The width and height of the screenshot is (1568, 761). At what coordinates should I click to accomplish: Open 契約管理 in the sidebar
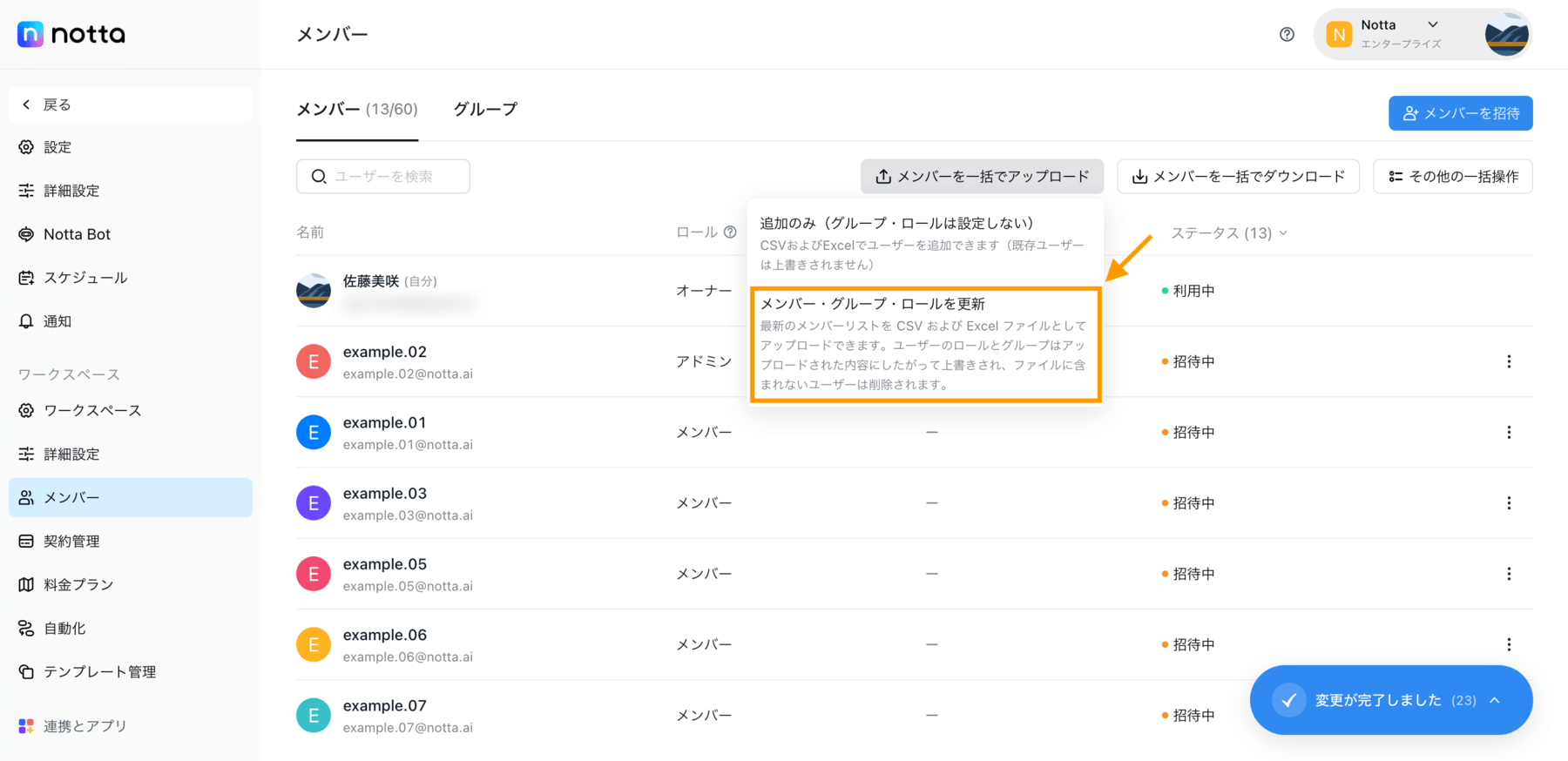pyautogui.click(x=131, y=541)
